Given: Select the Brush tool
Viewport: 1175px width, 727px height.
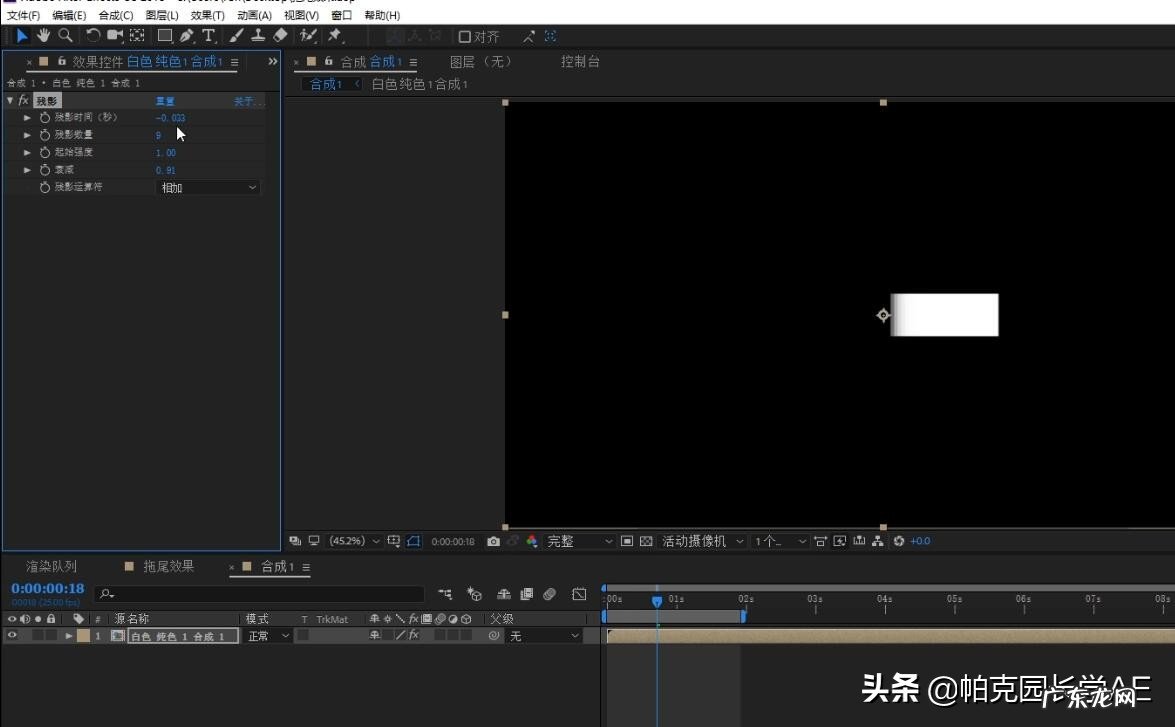Looking at the screenshot, I should (x=235, y=36).
